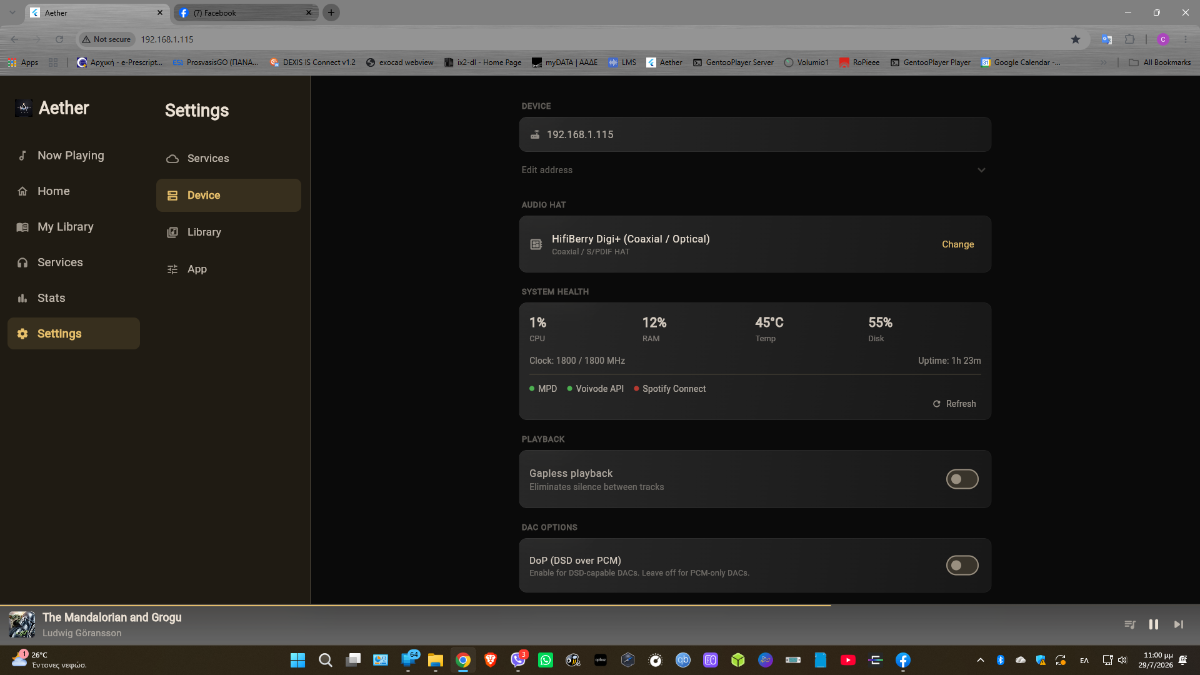Image resolution: width=1200 pixels, height=675 pixels.
Task: Click the track title The Mandalorian and Grogu
Action: click(112, 618)
